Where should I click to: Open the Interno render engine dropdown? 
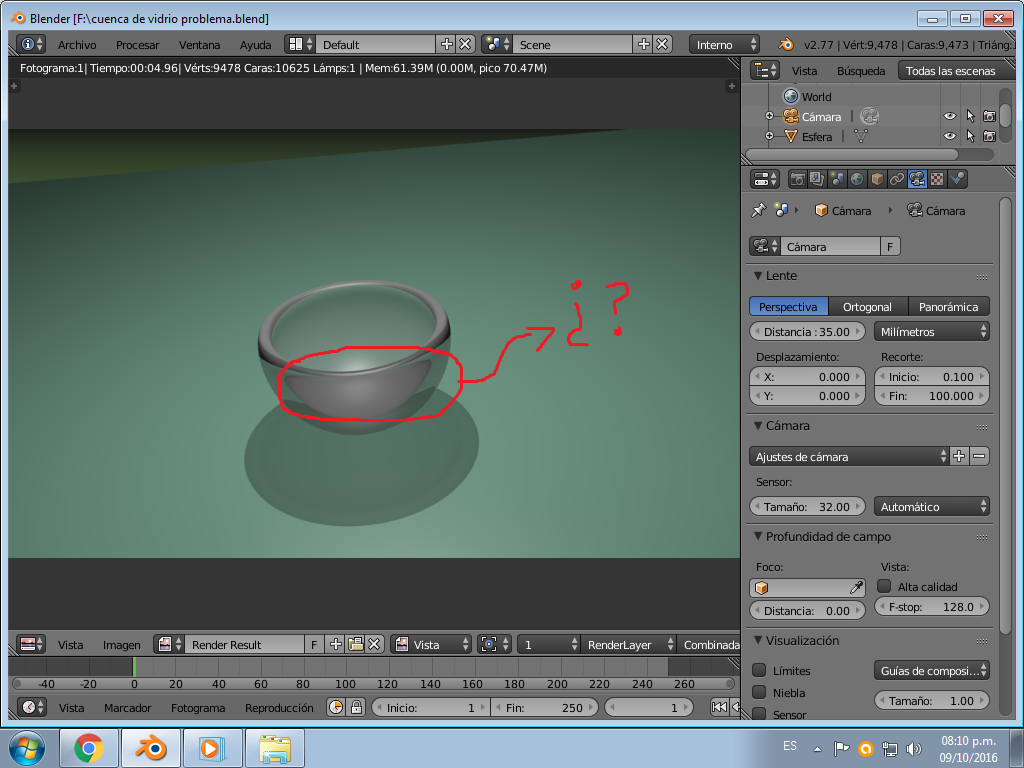pos(724,44)
